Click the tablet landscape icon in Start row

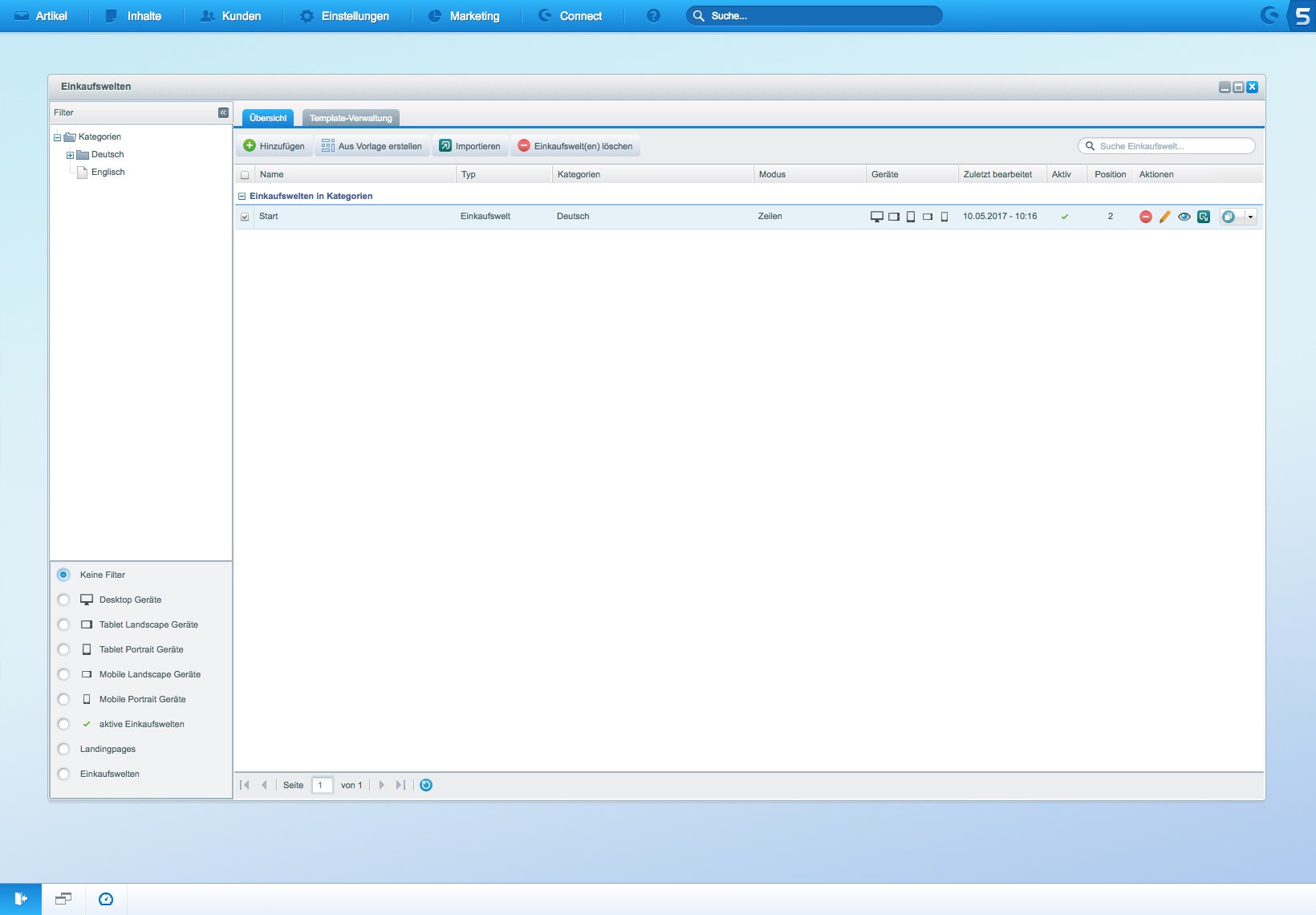[x=894, y=217]
